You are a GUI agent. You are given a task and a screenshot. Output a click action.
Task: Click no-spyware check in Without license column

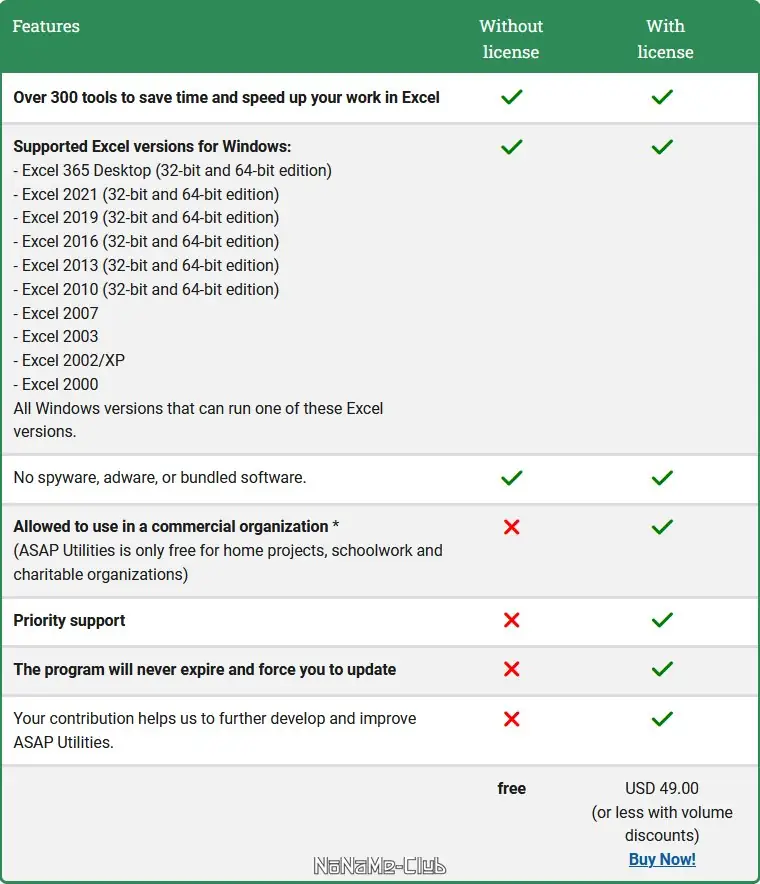tap(512, 478)
